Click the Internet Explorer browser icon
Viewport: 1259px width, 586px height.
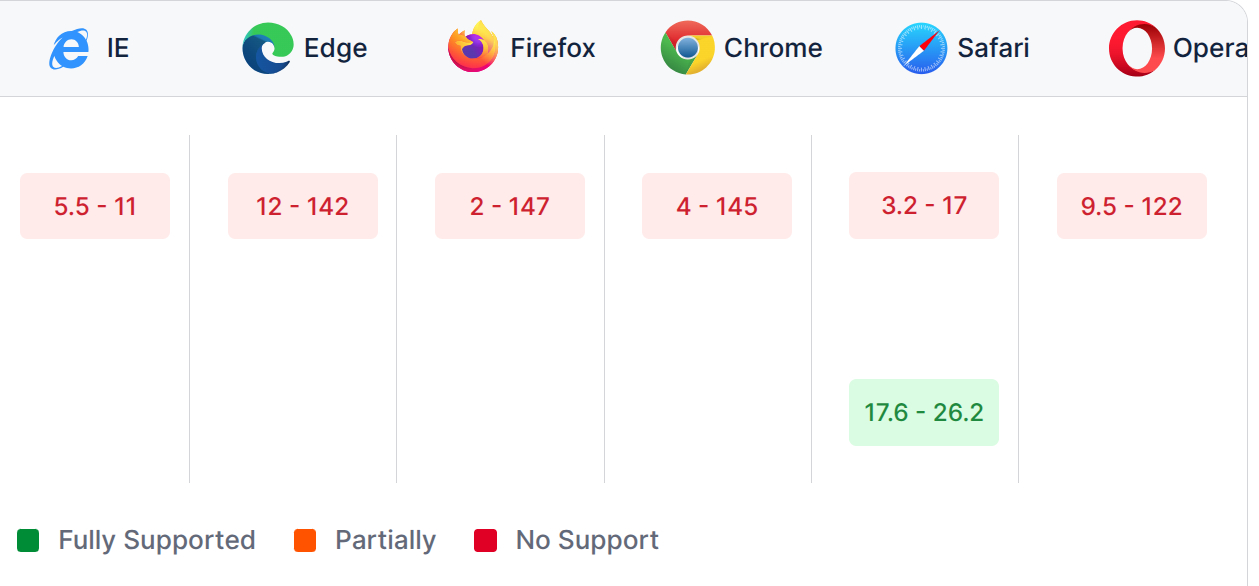point(69,48)
